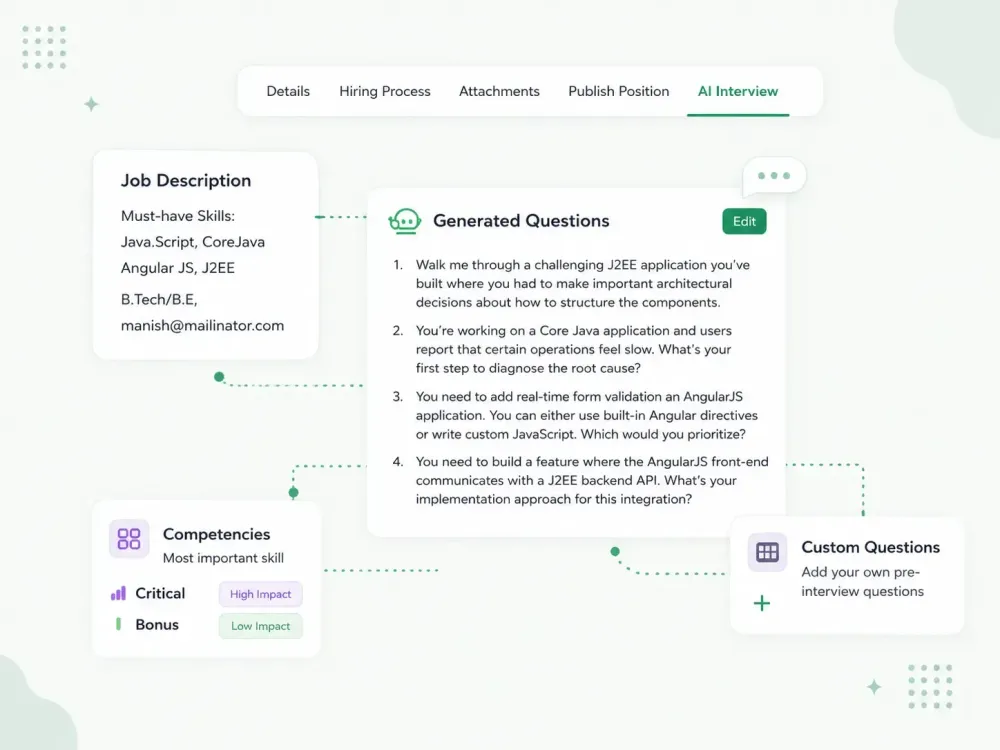This screenshot has width=1000, height=750.
Task: Open the Details tab
Action: [288, 91]
